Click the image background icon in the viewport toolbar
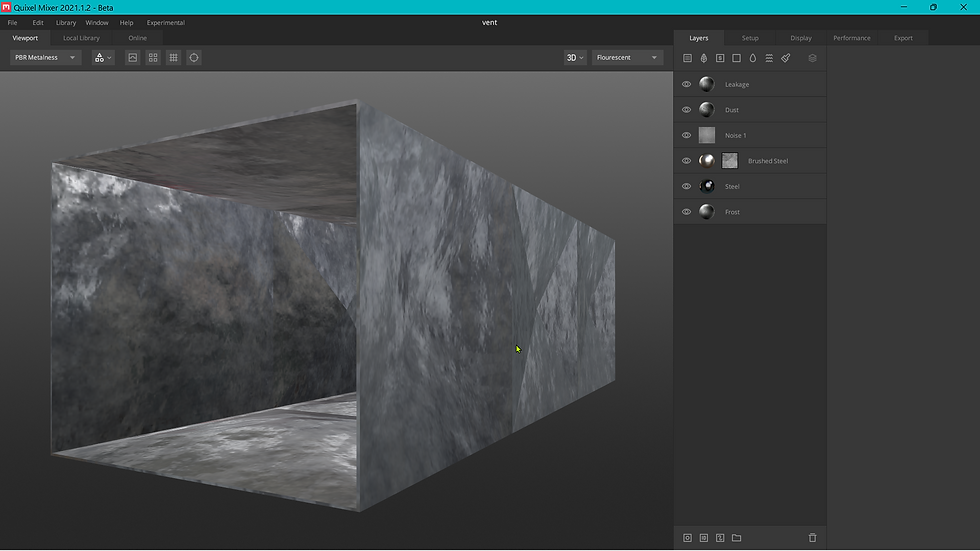This screenshot has width=980, height=551. pyautogui.click(x=132, y=58)
